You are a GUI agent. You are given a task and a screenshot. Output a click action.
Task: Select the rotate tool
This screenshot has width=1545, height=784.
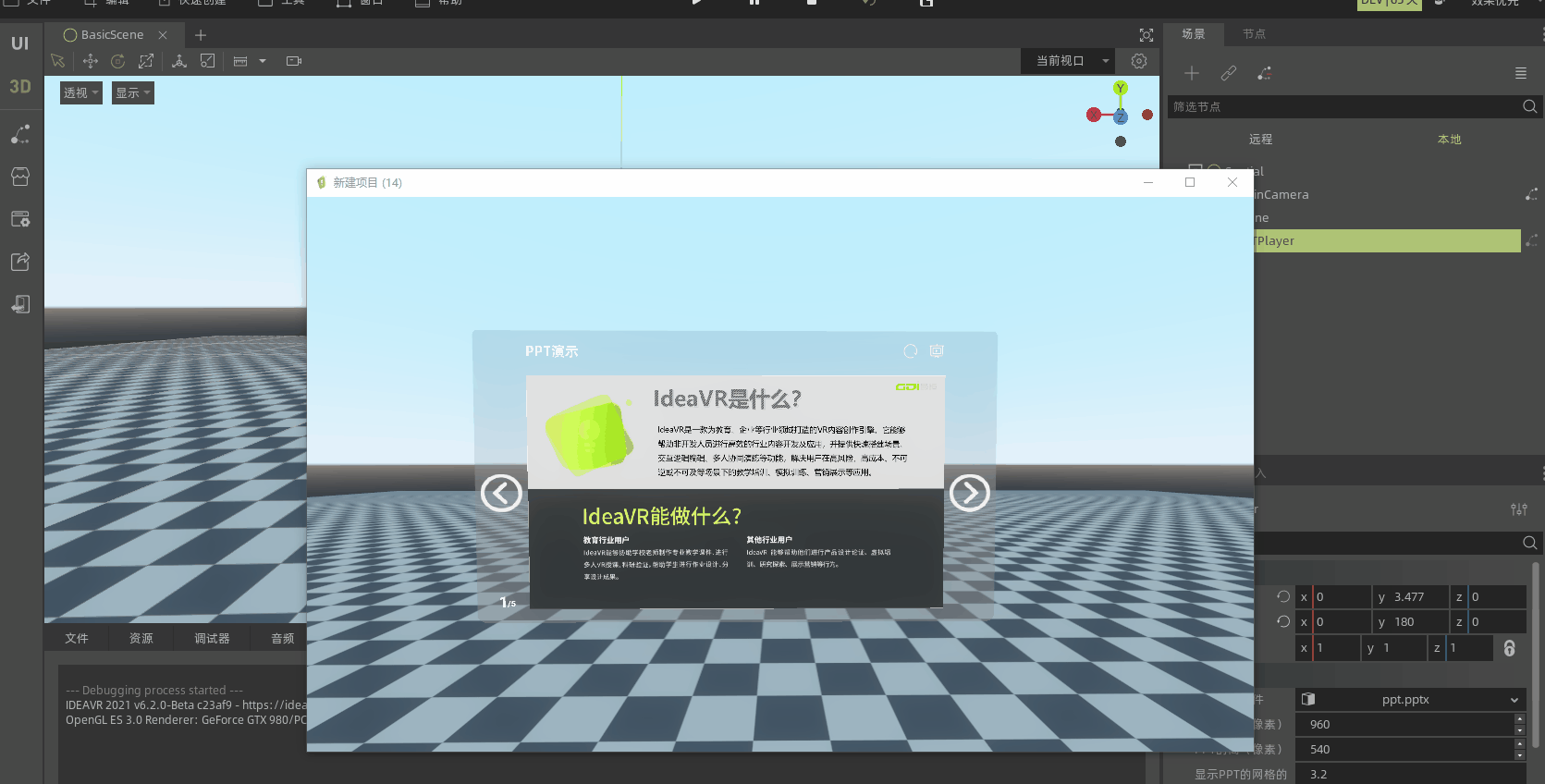coord(117,61)
